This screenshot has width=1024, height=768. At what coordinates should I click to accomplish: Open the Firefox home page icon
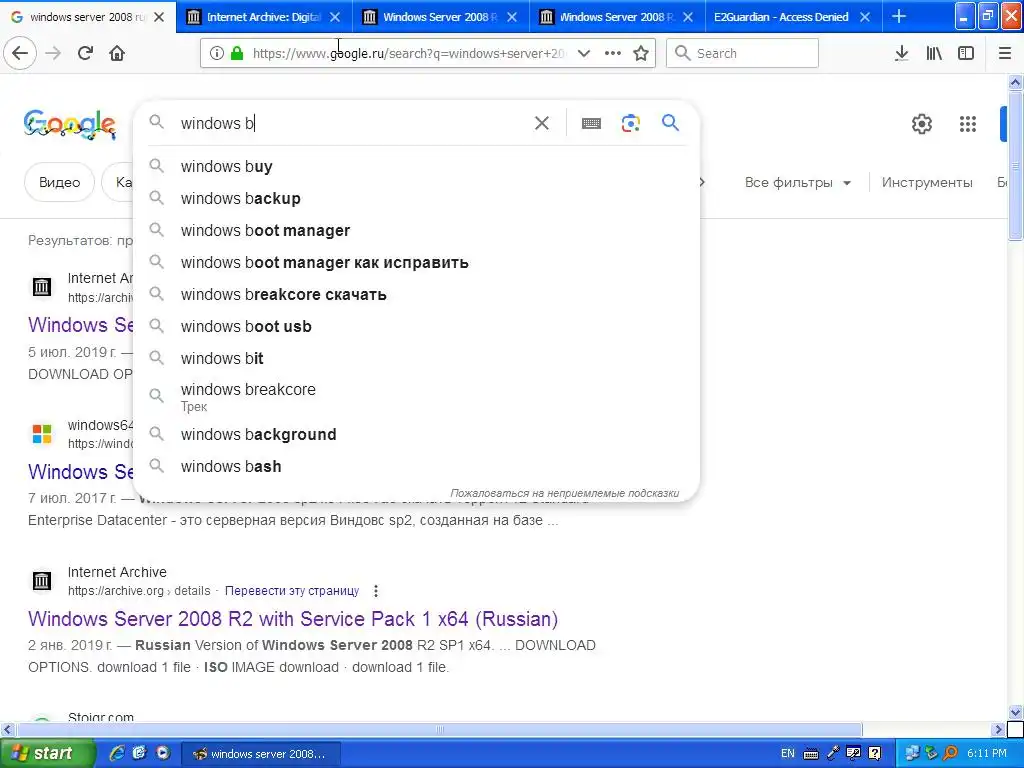point(117,53)
